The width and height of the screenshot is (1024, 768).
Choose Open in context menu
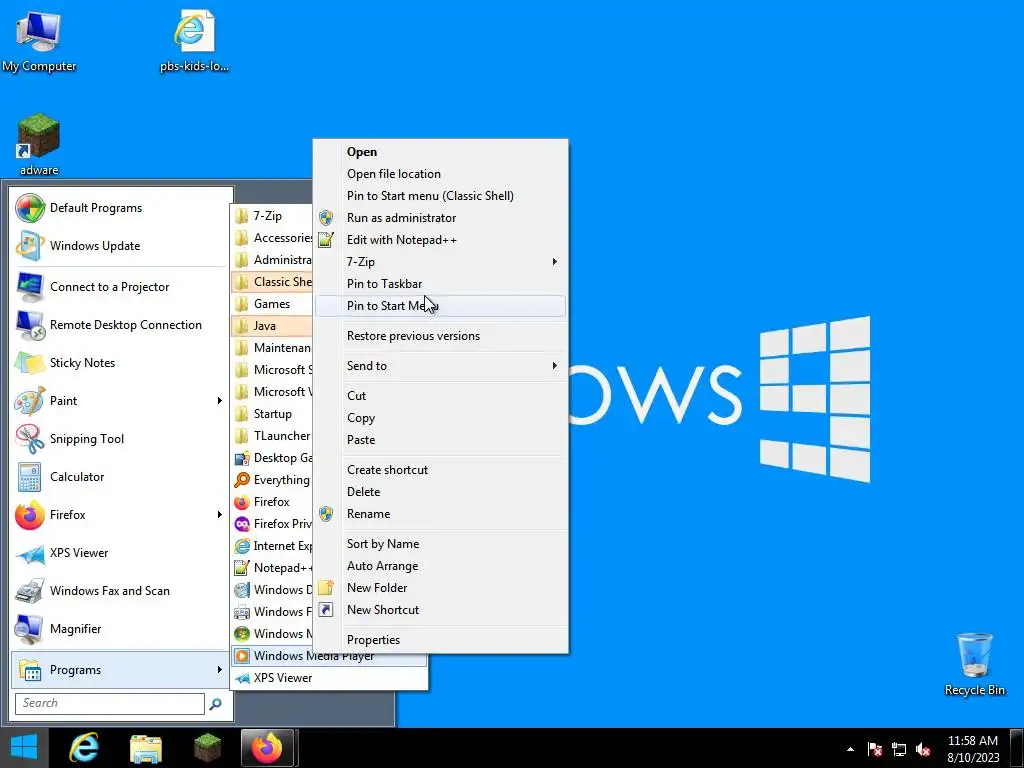[x=441, y=152]
